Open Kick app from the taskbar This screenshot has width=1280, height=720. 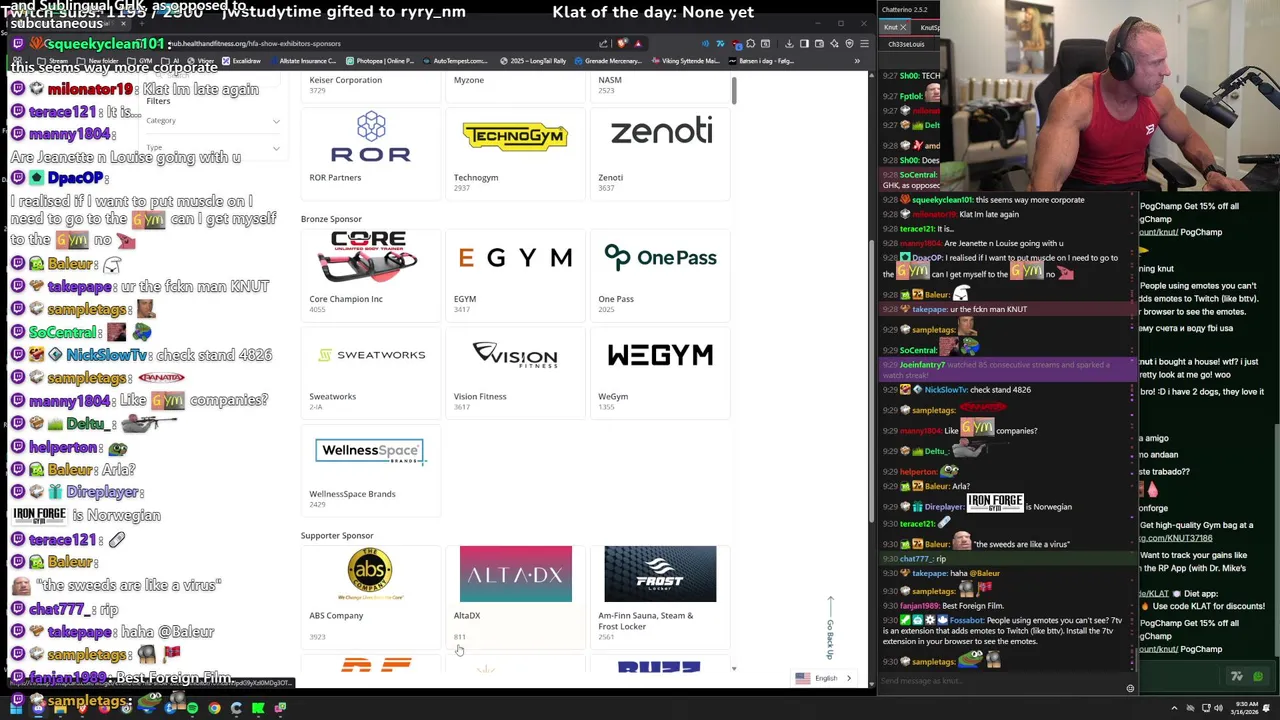(258, 708)
